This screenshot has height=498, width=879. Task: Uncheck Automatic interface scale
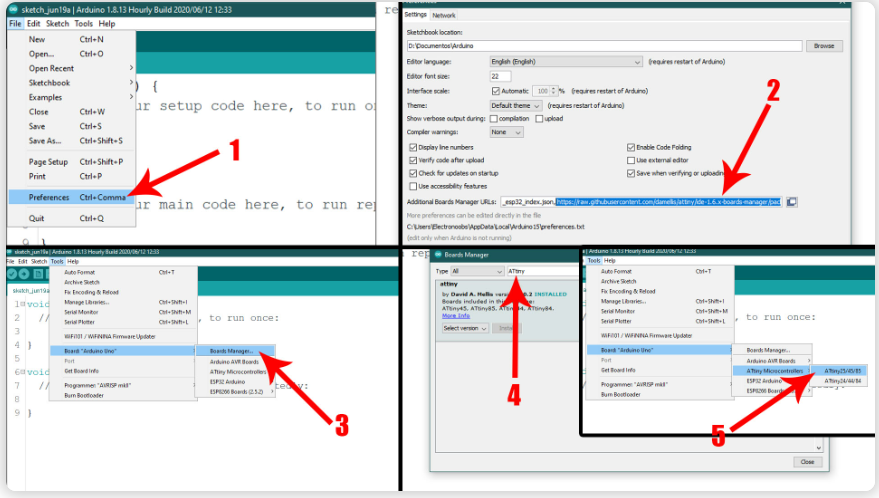(496, 91)
